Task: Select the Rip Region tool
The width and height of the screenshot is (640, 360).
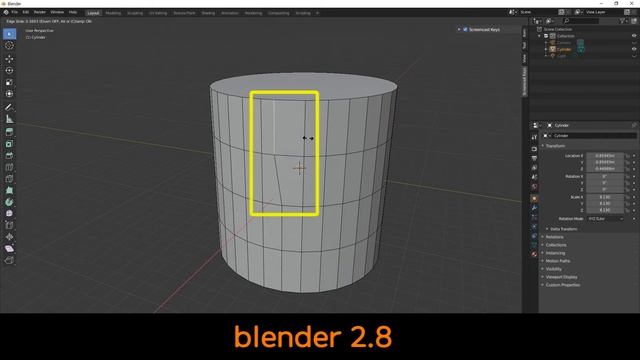Action: (x=9, y=260)
